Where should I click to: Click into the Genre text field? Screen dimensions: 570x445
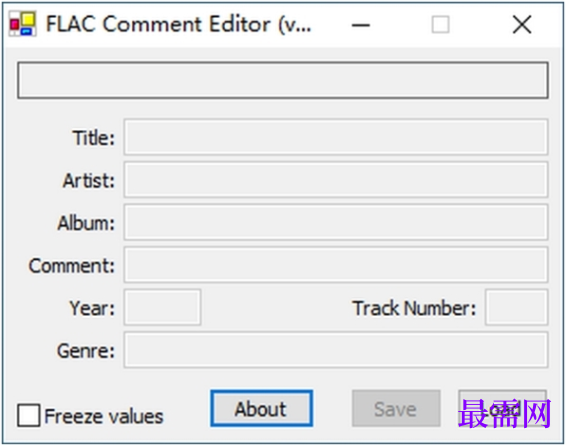(x=336, y=350)
